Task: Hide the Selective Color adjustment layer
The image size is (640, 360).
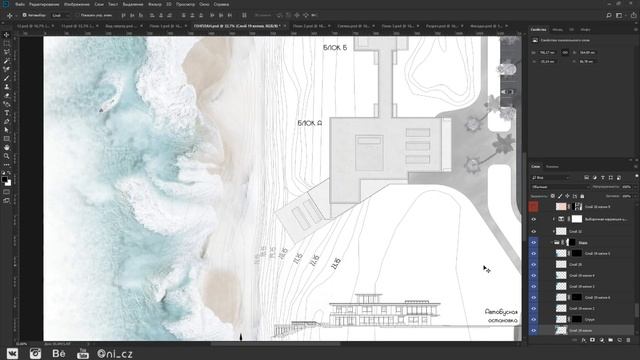Action: point(533,219)
